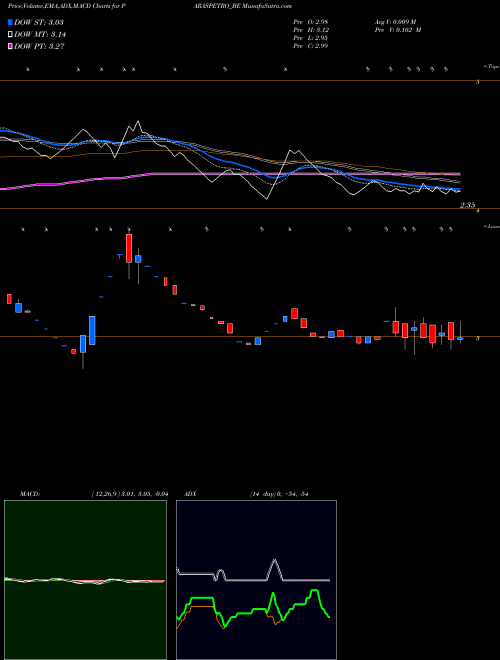Open the dark blue ADX indicator chart
This screenshot has height=660, width=500.
coord(256,580)
